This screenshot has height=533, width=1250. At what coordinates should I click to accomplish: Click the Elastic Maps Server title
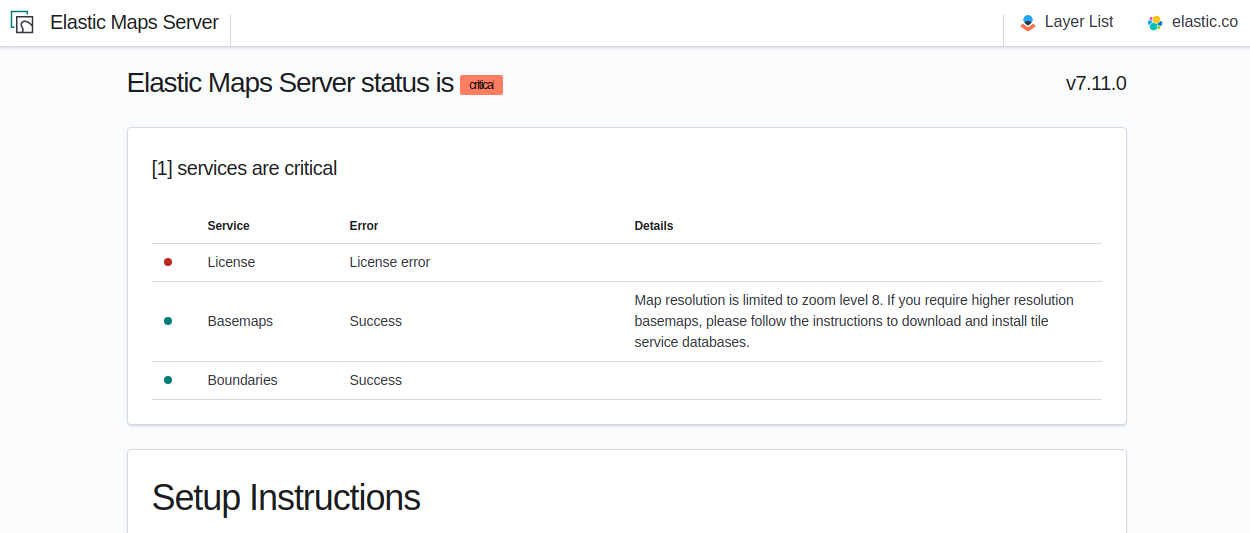pyautogui.click(x=134, y=22)
